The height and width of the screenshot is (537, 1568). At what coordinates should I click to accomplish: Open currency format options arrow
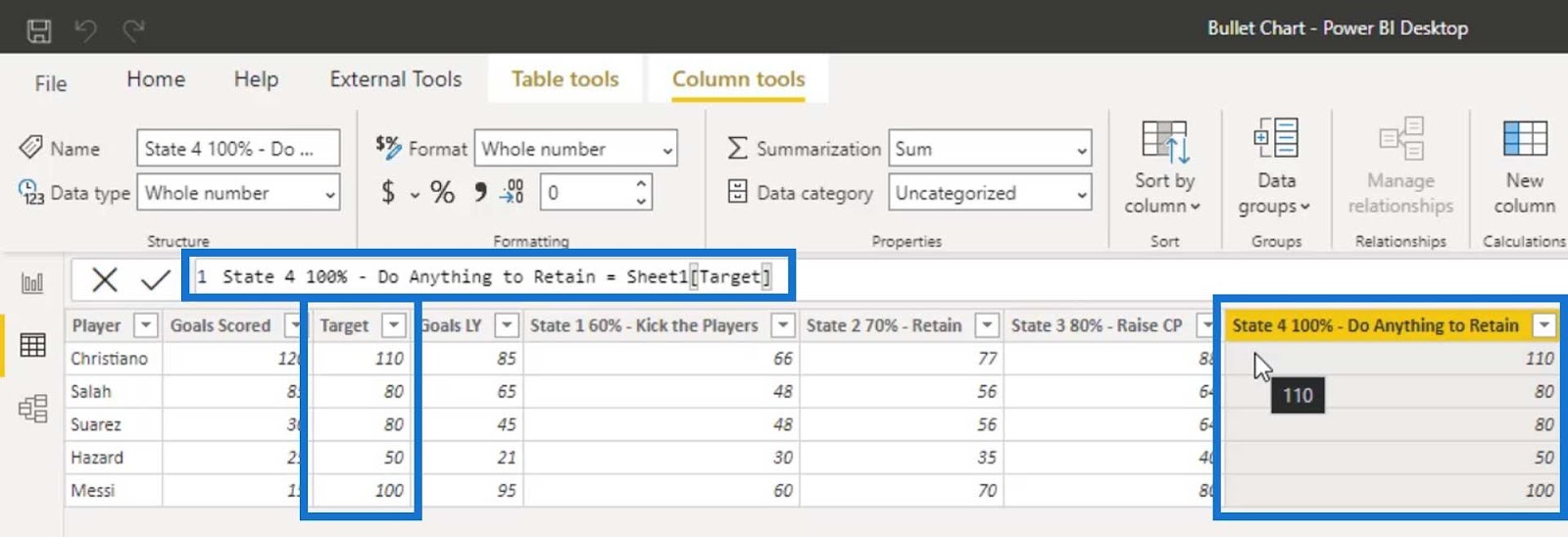(415, 195)
